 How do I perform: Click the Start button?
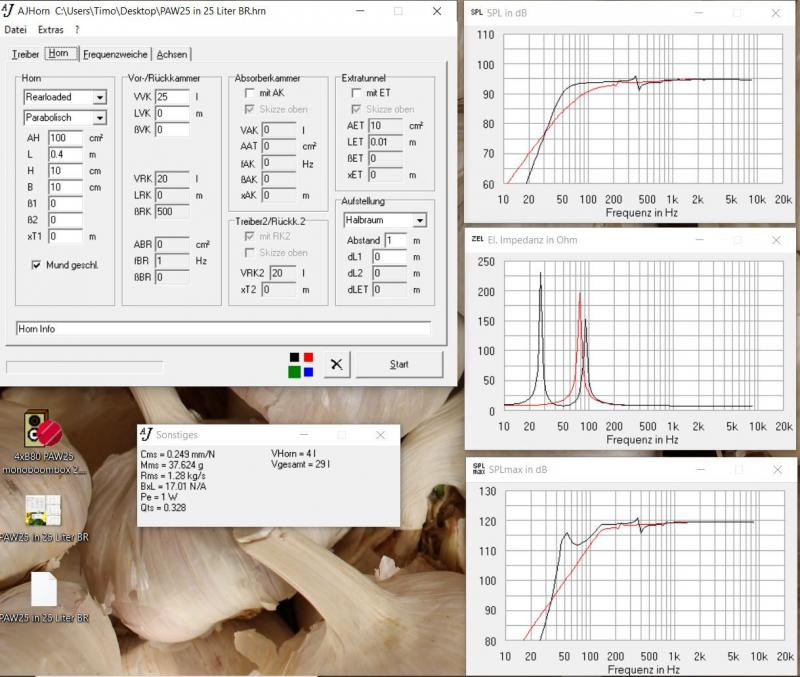tap(399, 364)
